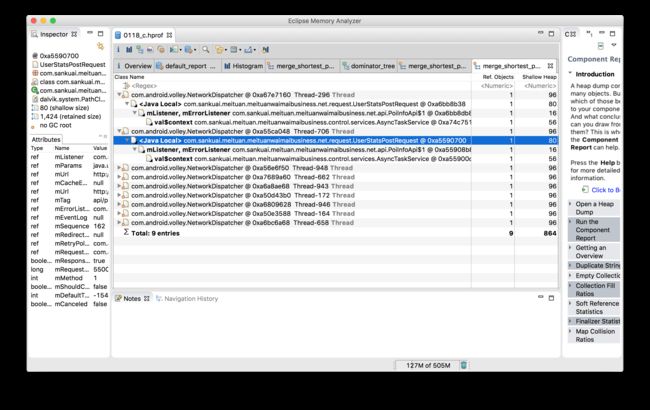Open the heap dump overview info icon

pyautogui.click(x=118, y=50)
